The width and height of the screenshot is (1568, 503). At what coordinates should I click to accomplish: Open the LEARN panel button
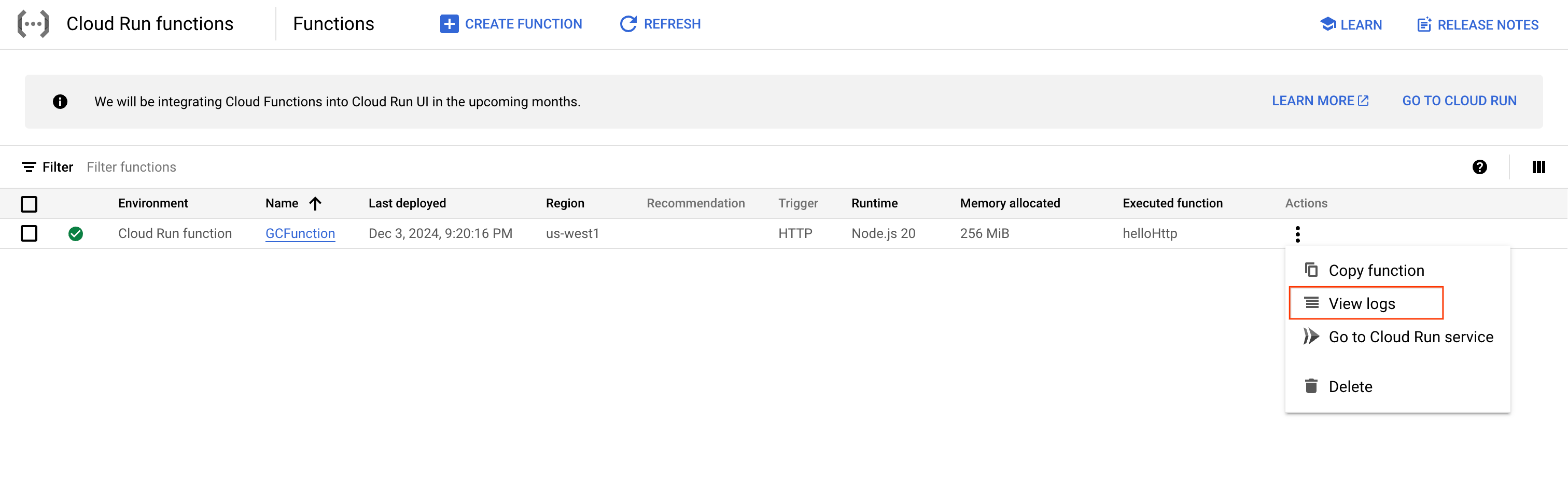(1351, 24)
